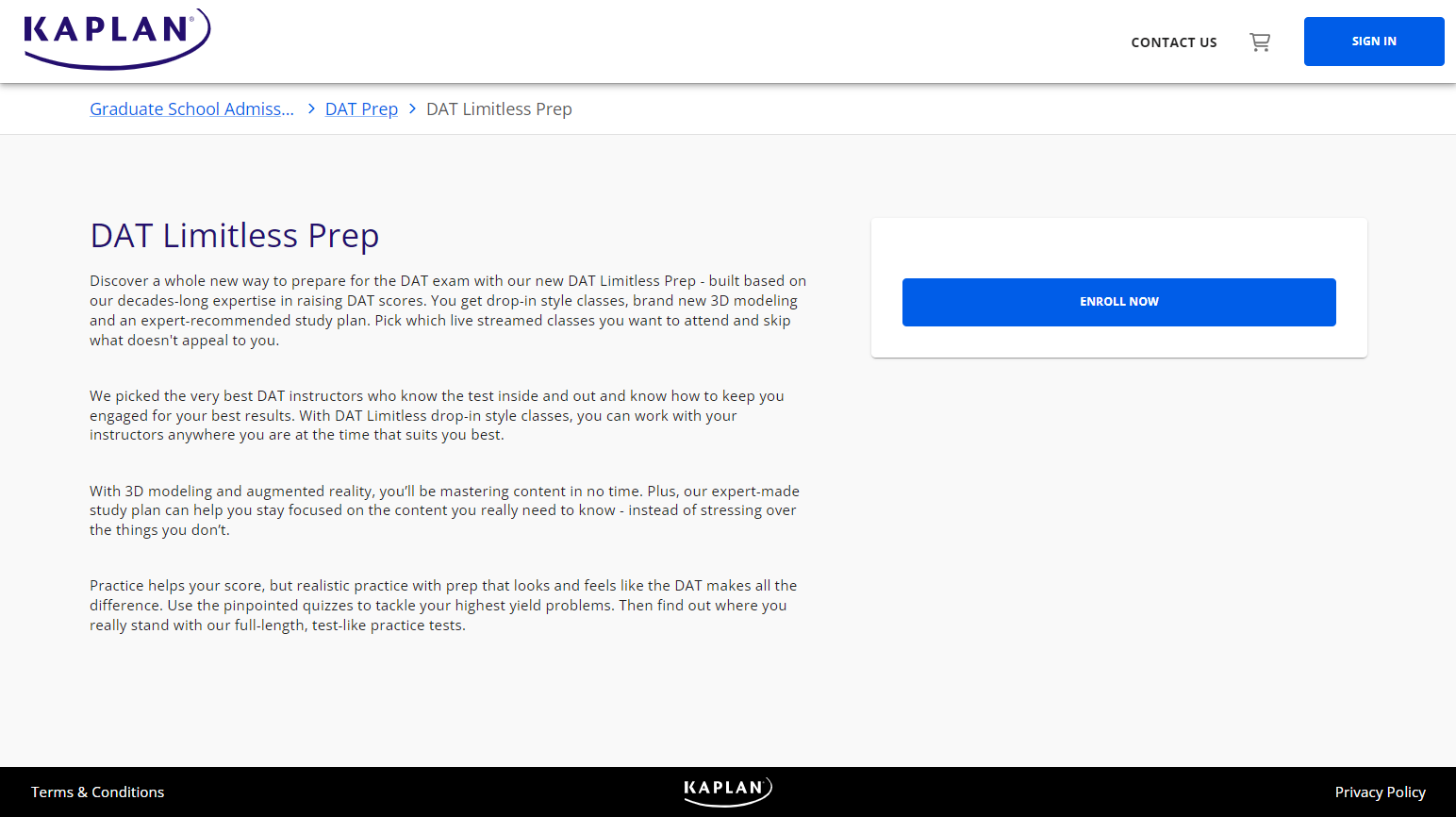Click the DAT Limitless Prep breadcrumb text
This screenshot has width=1456, height=817.
point(499,109)
